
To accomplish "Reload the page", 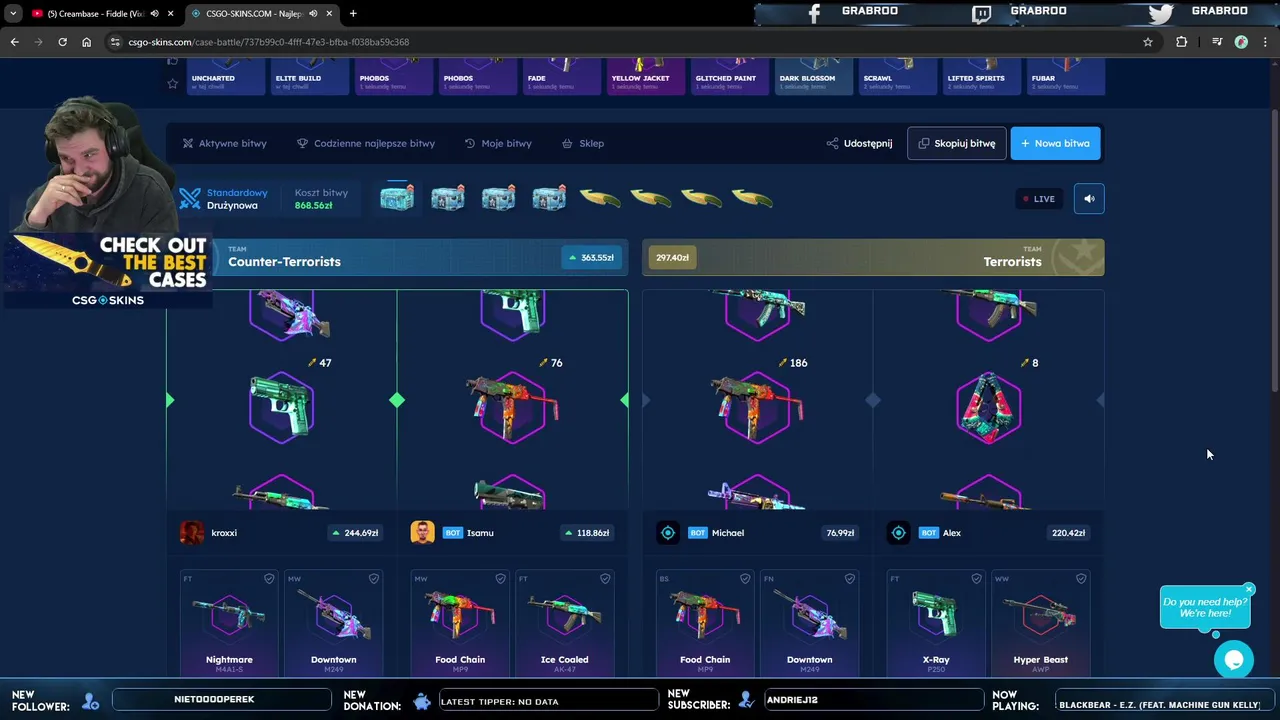I will (62, 42).
